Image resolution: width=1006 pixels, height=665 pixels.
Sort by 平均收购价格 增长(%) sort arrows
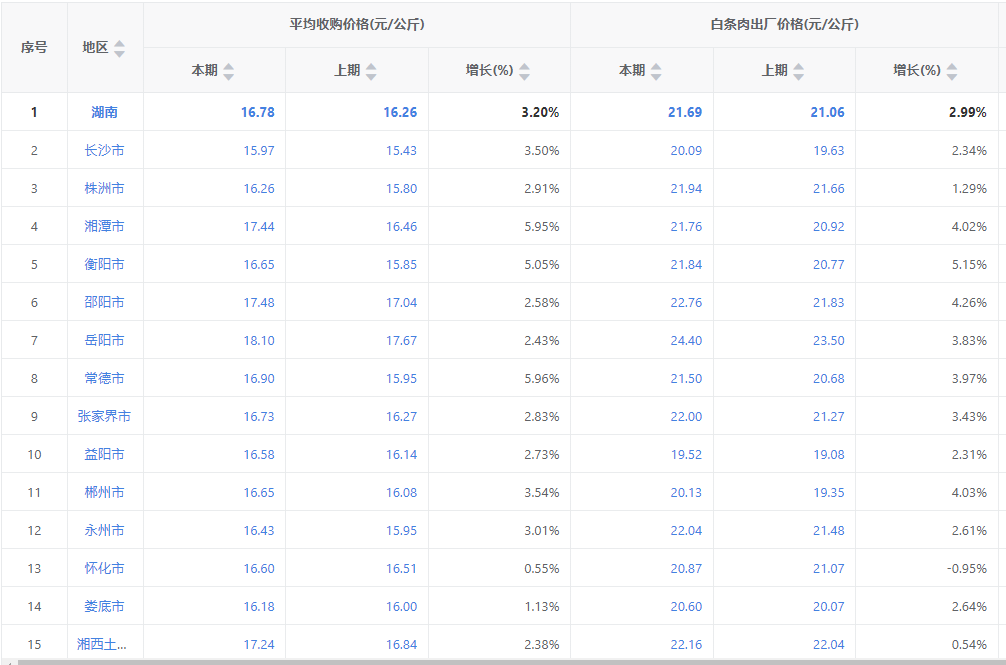pyautogui.click(x=524, y=71)
